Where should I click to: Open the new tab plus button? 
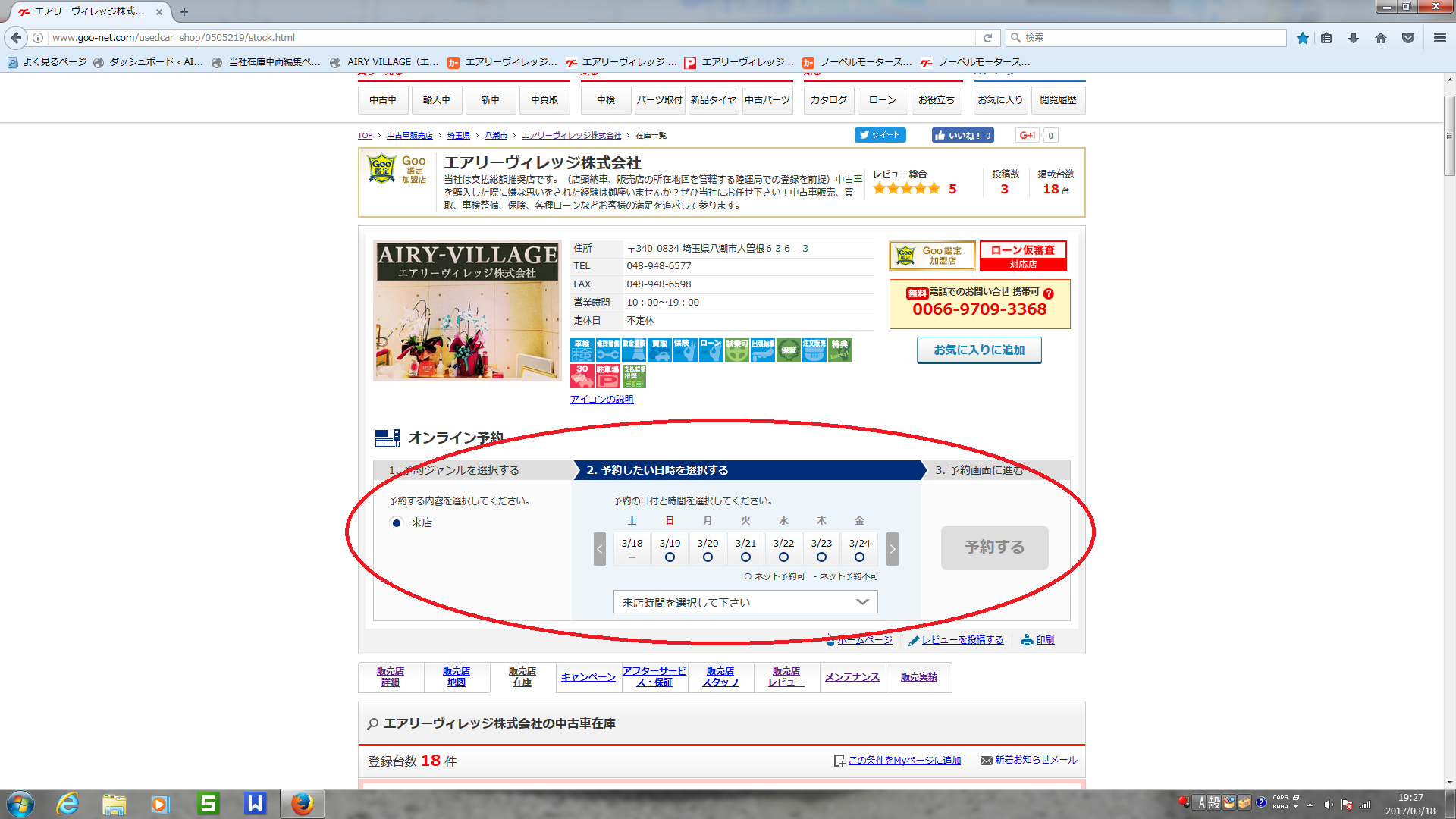click(184, 12)
